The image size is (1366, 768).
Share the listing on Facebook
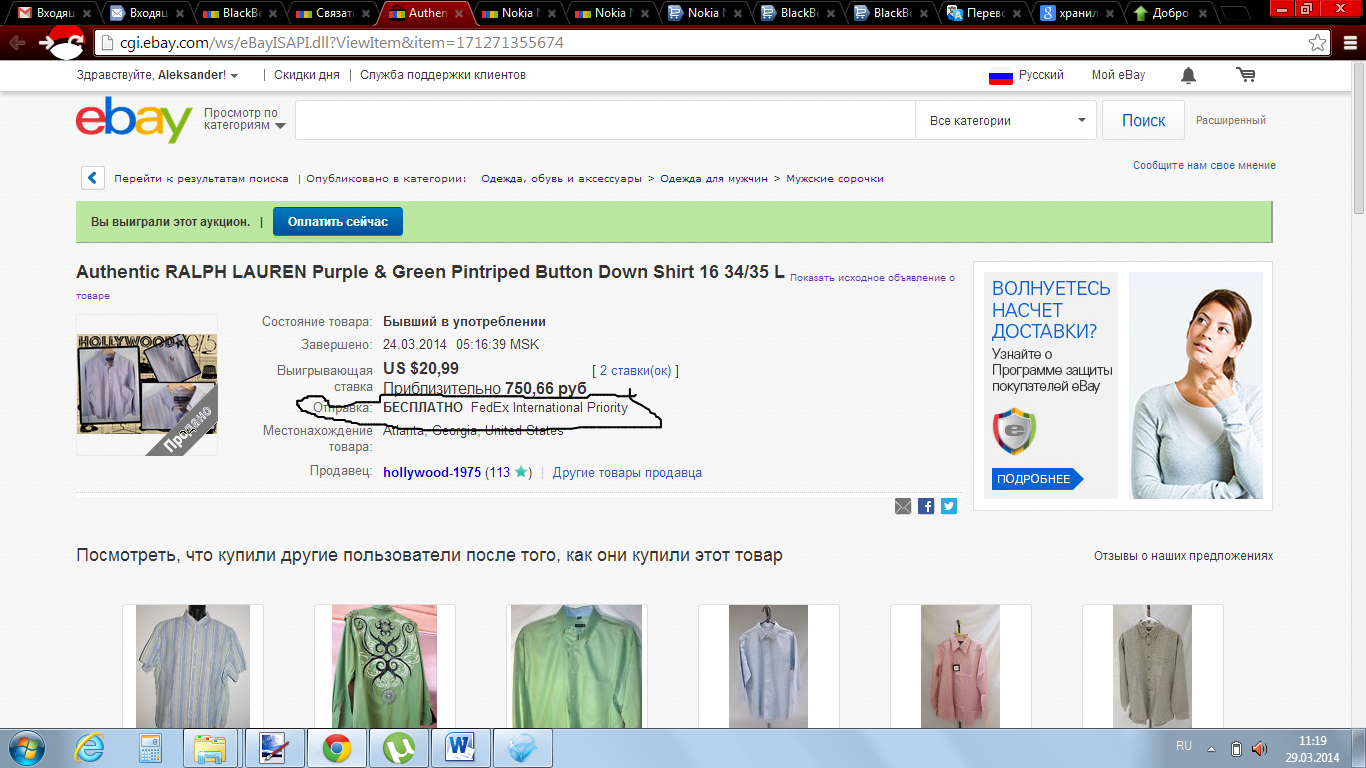[926, 506]
